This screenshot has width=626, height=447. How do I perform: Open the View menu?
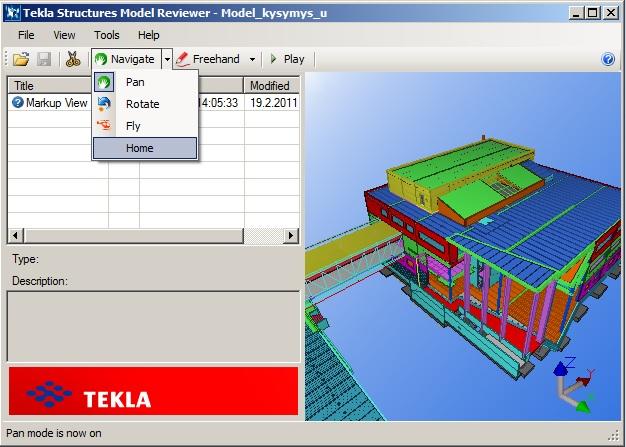click(64, 35)
